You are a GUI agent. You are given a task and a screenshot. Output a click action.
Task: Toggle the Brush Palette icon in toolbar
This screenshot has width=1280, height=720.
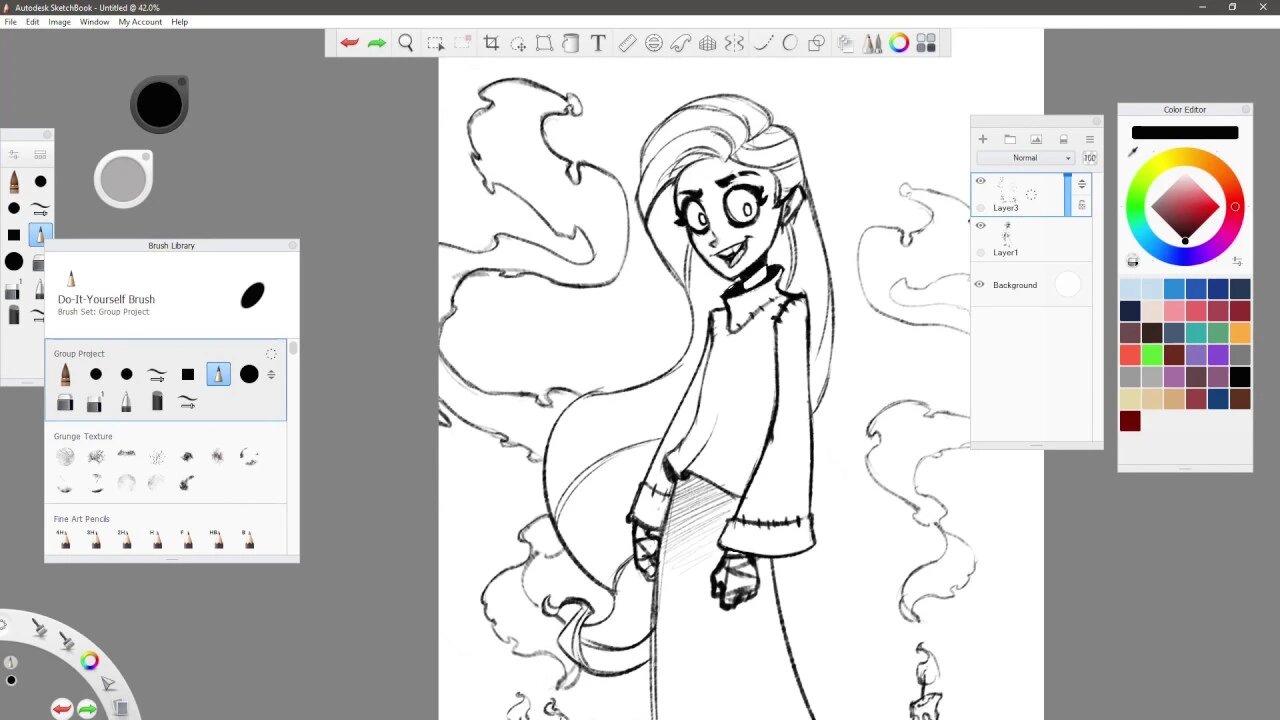click(872, 43)
